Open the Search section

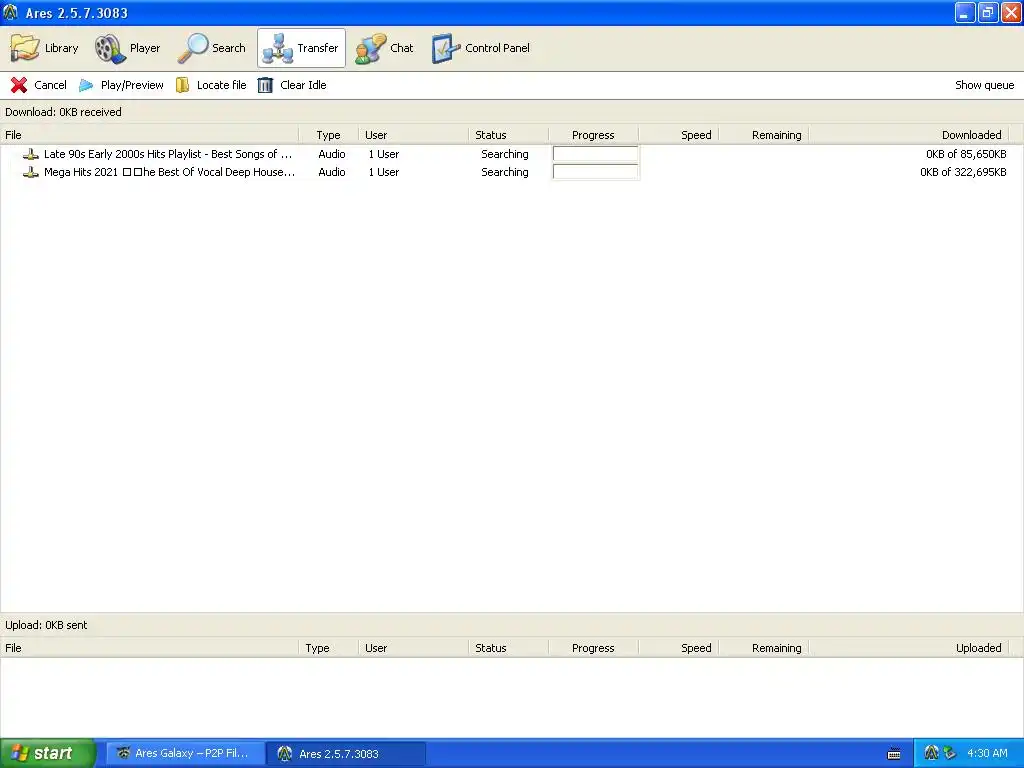[x=212, y=48]
